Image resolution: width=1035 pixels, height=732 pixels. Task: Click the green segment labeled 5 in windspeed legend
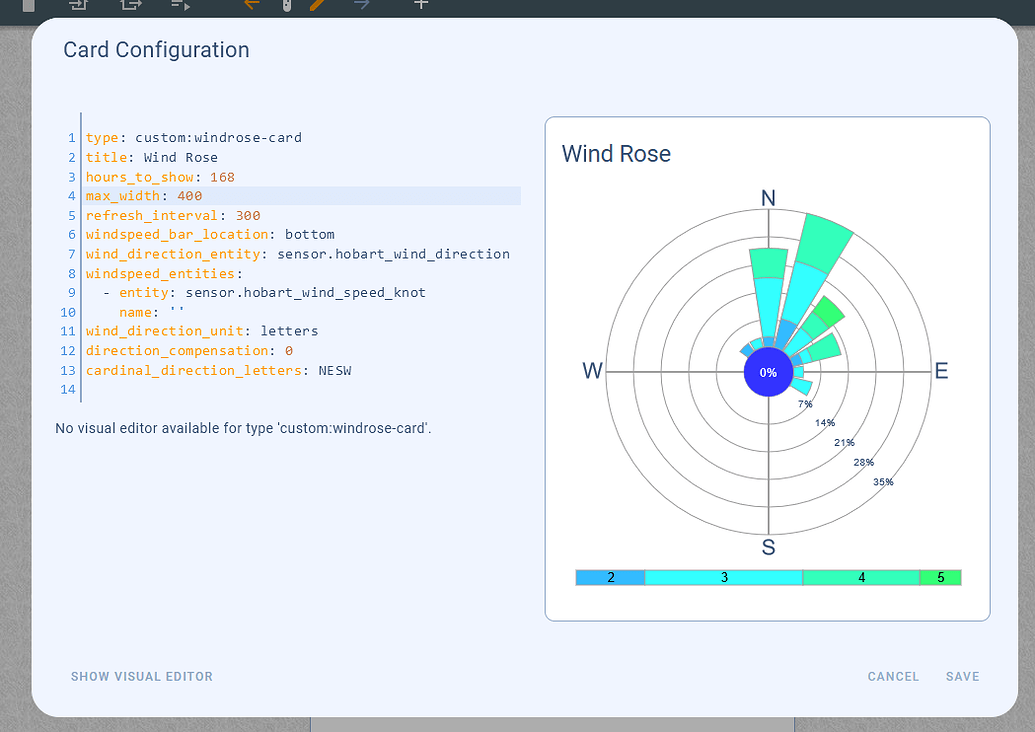(x=940, y=577)
